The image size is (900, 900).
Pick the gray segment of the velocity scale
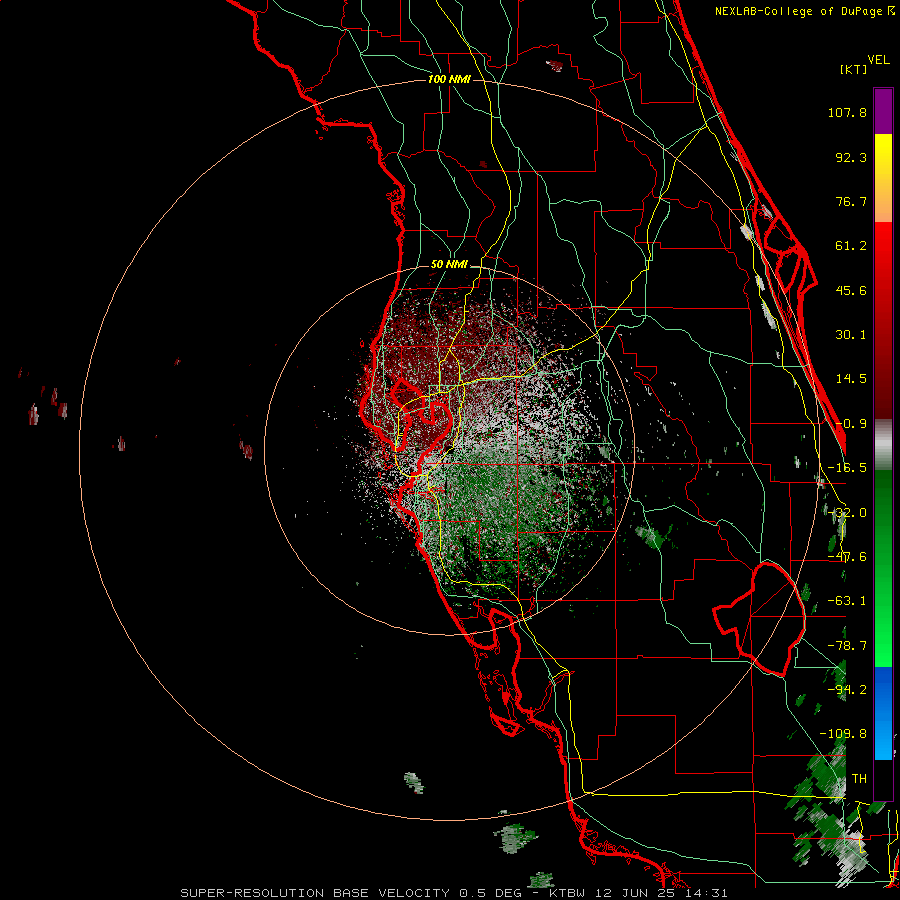point(883,444)
